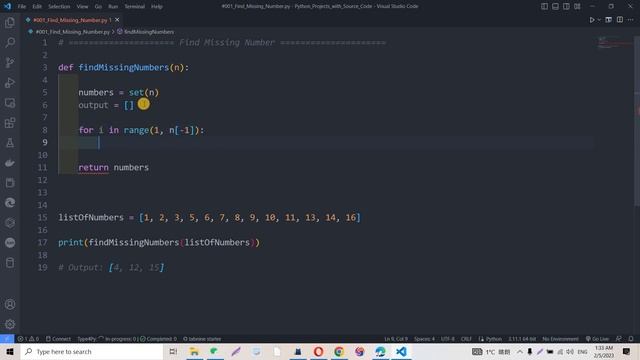Open the Explorer view in activity bar
Viewport: 640px width, 360px height.
tap(10, 22)
